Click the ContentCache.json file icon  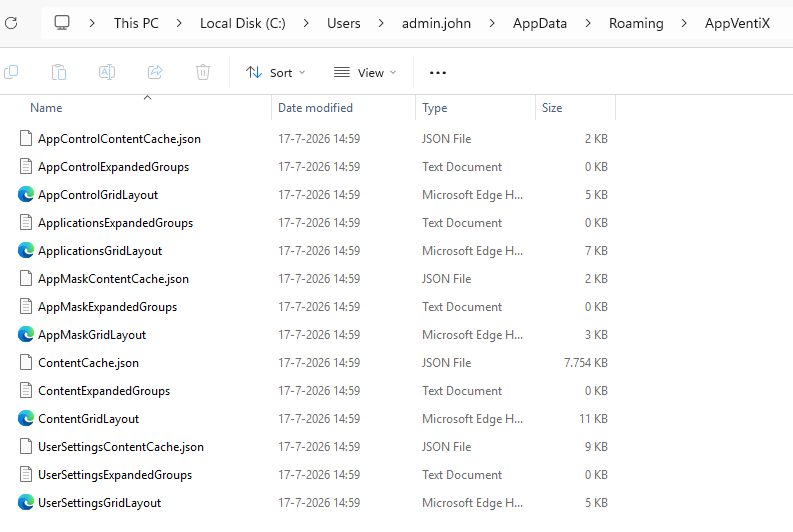click(x=26, y=362)
